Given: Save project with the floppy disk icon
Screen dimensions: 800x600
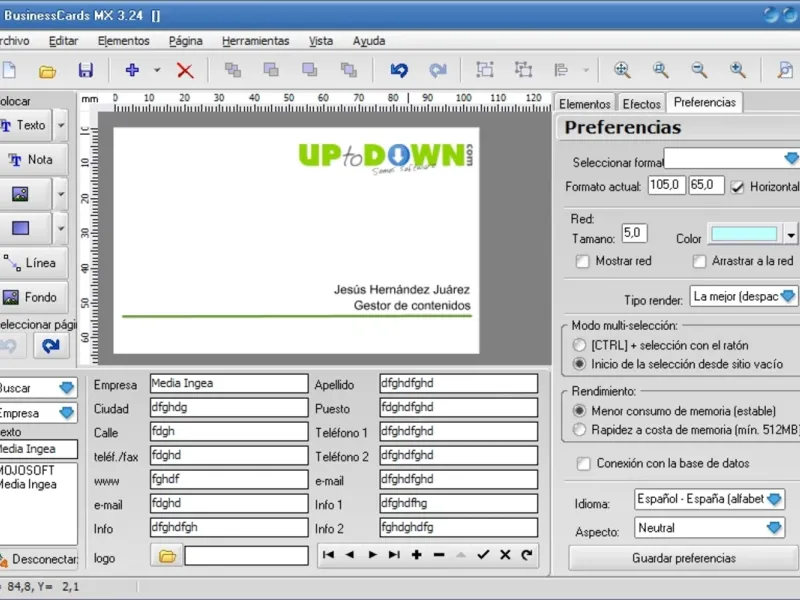Looking at the screenshot, I should tap(85, 70).
